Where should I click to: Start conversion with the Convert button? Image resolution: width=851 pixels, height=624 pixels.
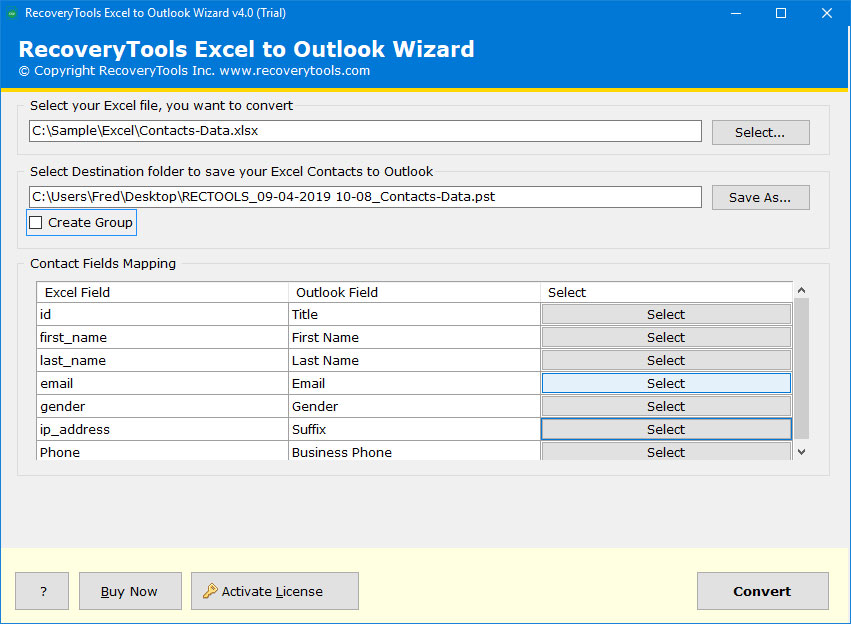pyautogui.click(x=763, y=591)
